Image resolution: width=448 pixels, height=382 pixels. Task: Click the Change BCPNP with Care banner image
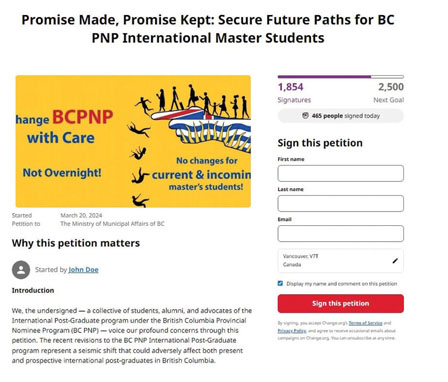pyautogui.click(x=133, y=141)
